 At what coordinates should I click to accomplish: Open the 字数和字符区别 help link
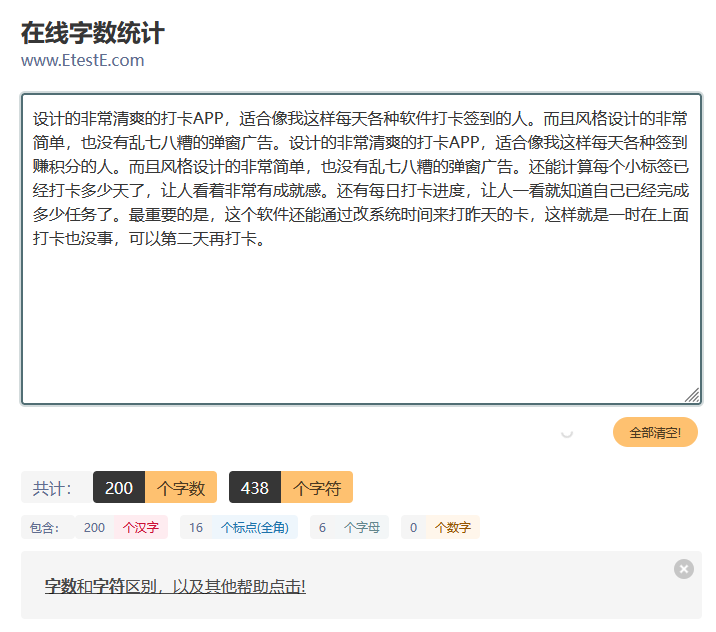175,586
